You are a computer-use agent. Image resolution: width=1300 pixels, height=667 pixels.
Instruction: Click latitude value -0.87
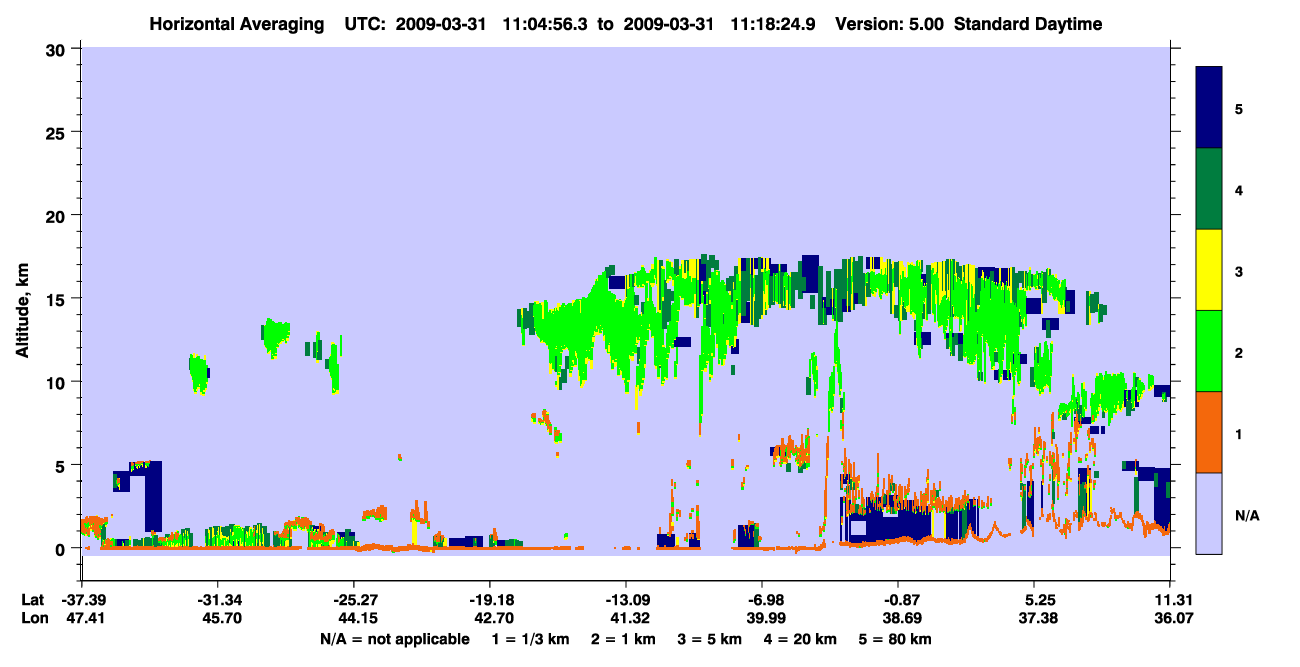pos(898,600)
